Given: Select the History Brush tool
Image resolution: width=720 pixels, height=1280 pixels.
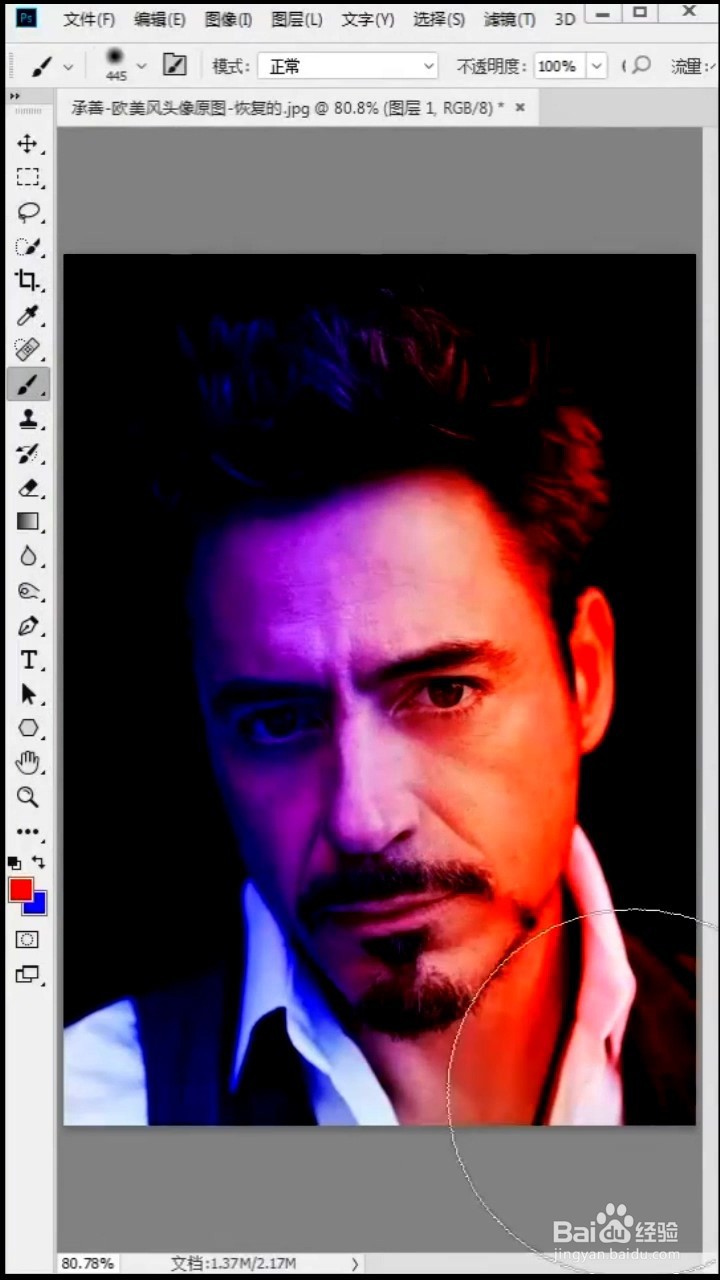Looking at the screenshot, I should point(28,453).
